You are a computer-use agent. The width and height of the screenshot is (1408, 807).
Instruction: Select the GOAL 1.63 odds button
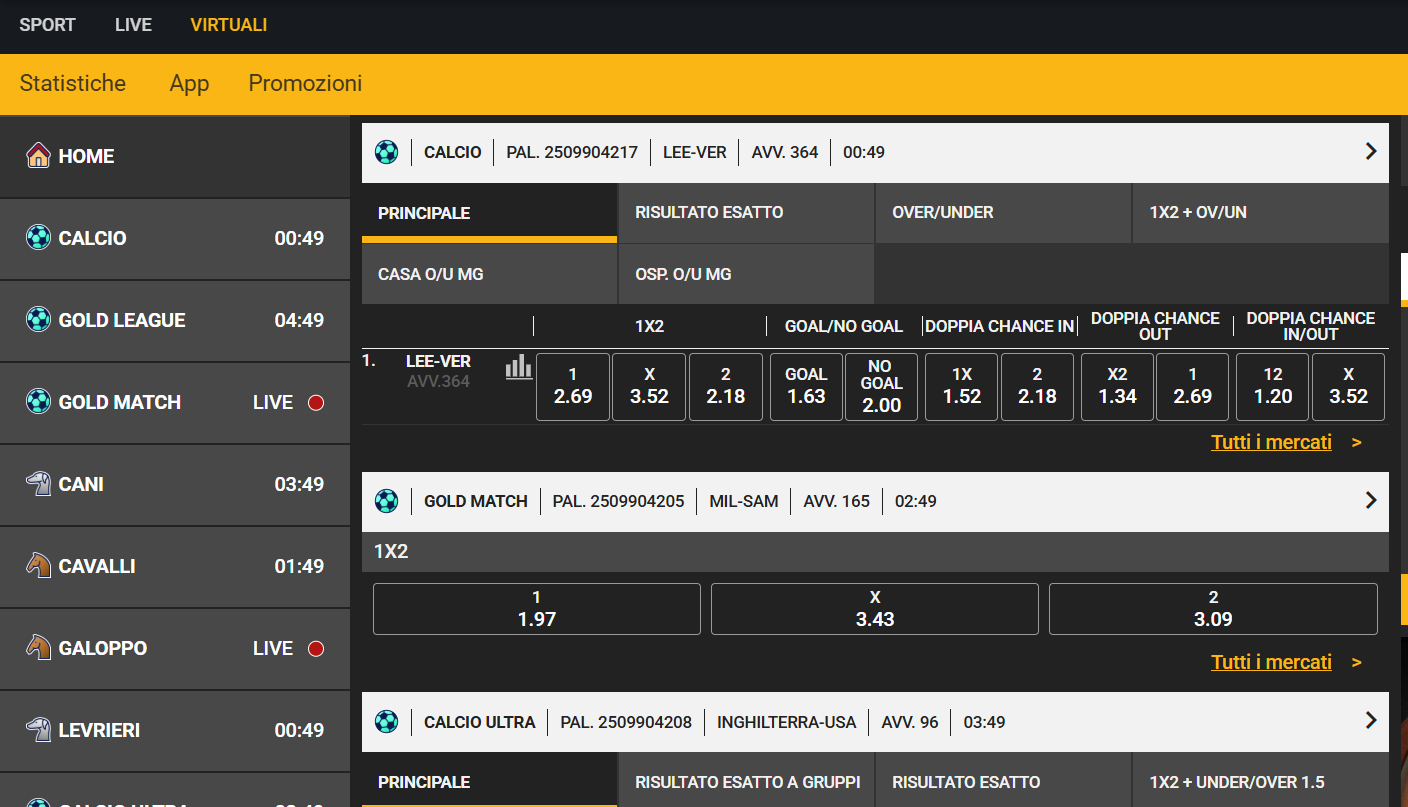point(806,387)
